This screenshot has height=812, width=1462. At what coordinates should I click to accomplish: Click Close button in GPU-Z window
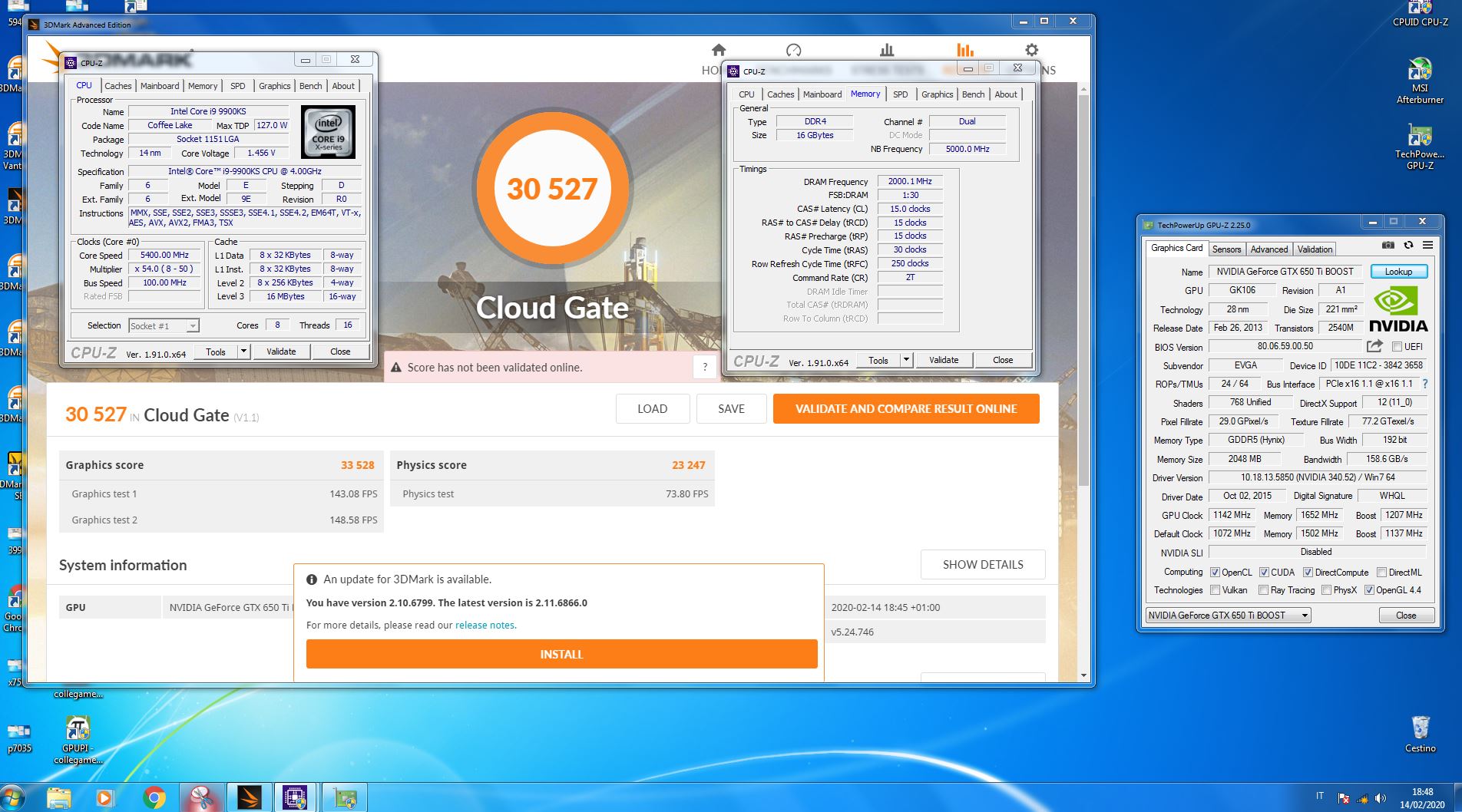tap(1405, 616)
